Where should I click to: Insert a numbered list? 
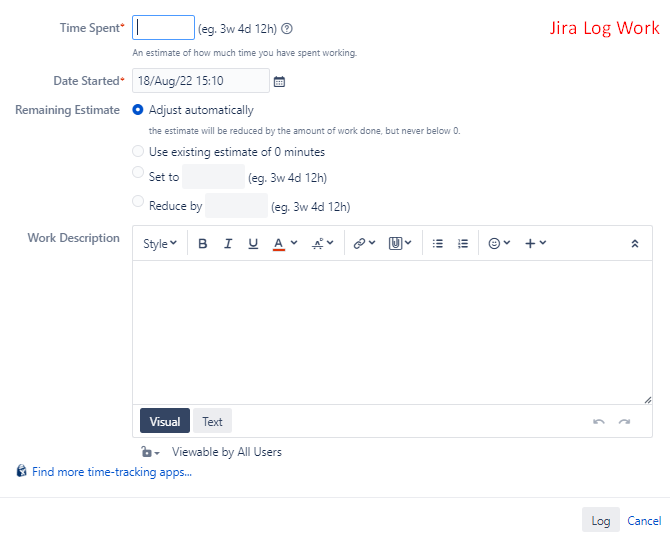tap(463, 244)
